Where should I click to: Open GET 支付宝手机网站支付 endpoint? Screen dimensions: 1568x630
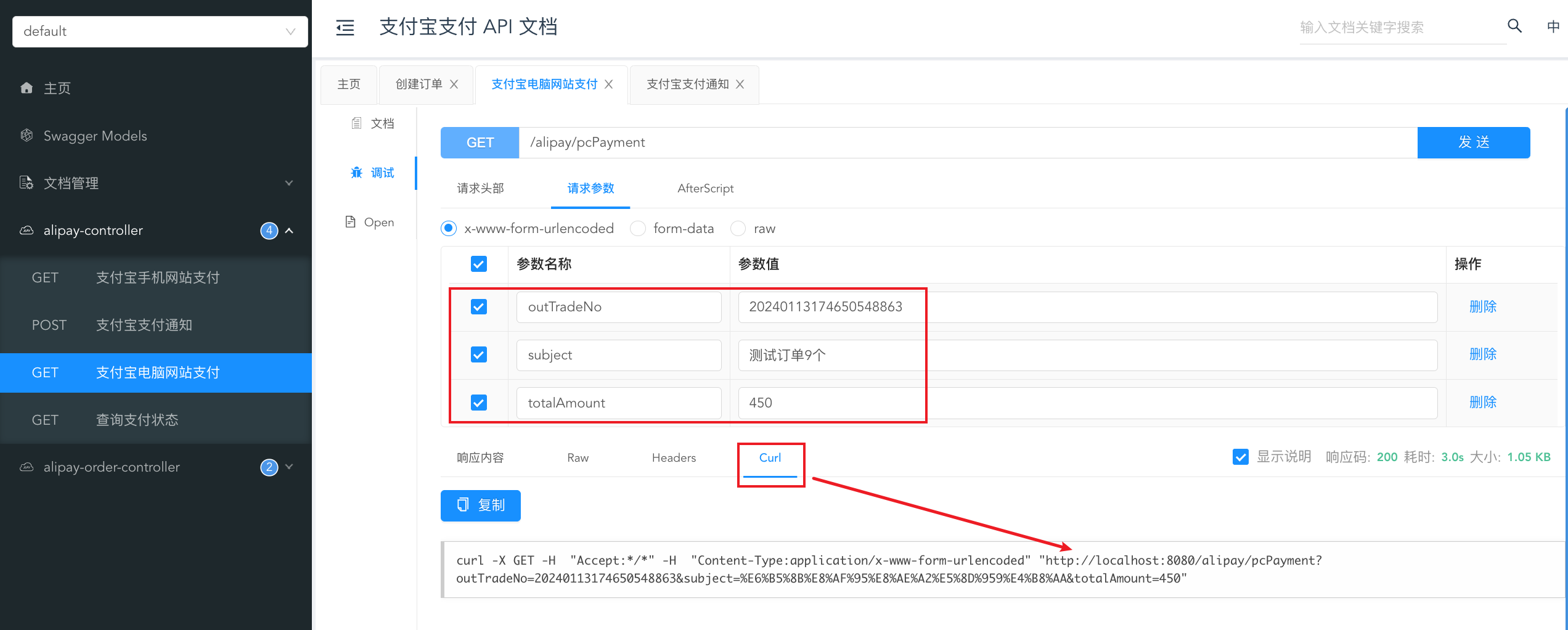pos(156,278)
